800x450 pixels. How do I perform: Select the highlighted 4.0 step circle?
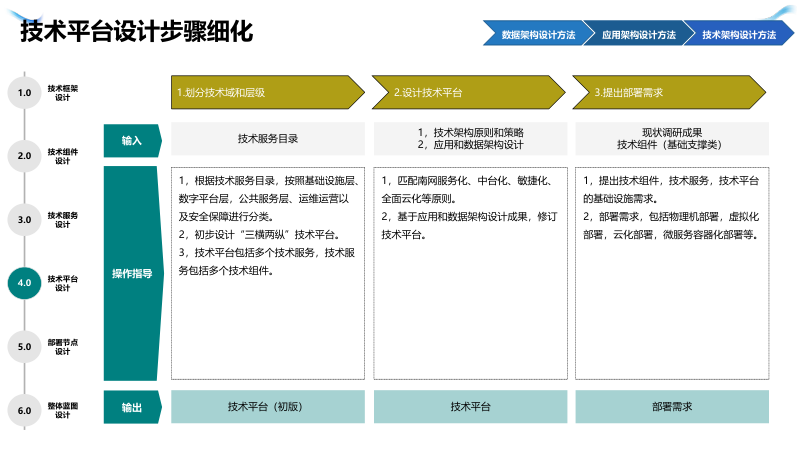[x=24, y=283]
